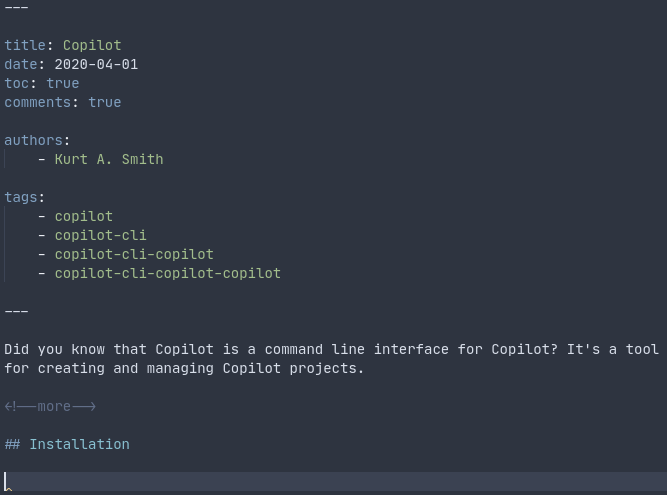This screenshot has height=495, width=667.
Task: Click the tags key
Action: tap(20, 197)
